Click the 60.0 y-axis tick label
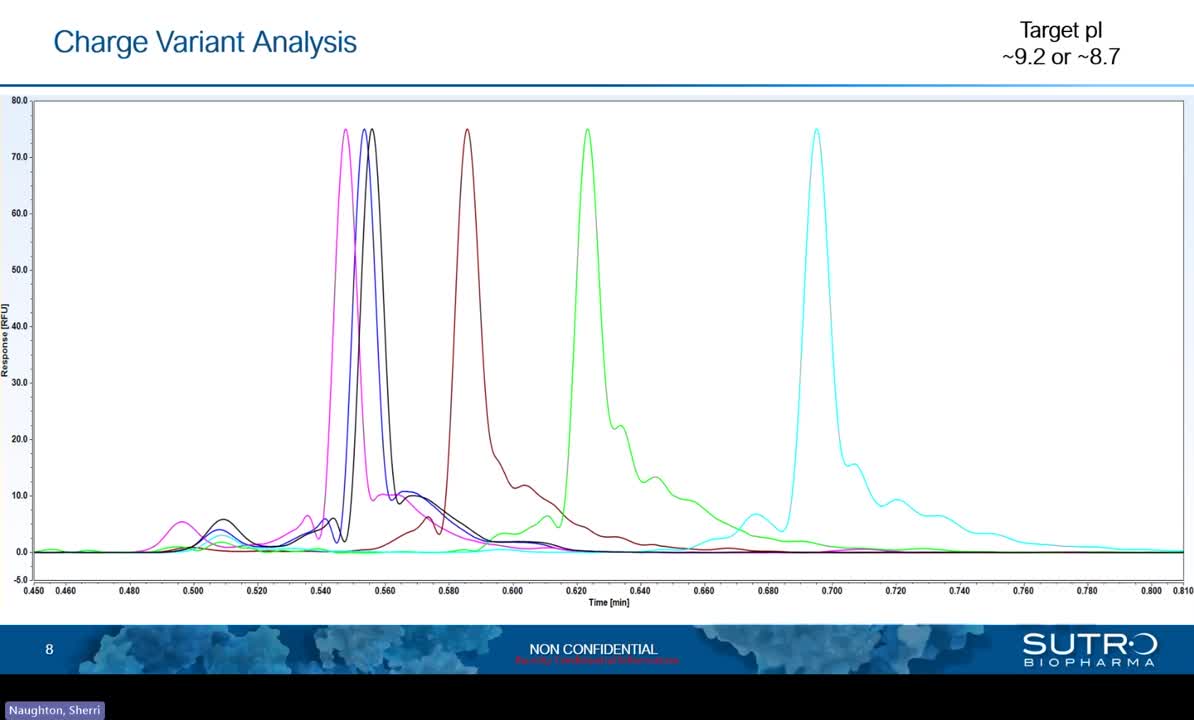The width and height of the screenshot is (1194, 720). 19,213
